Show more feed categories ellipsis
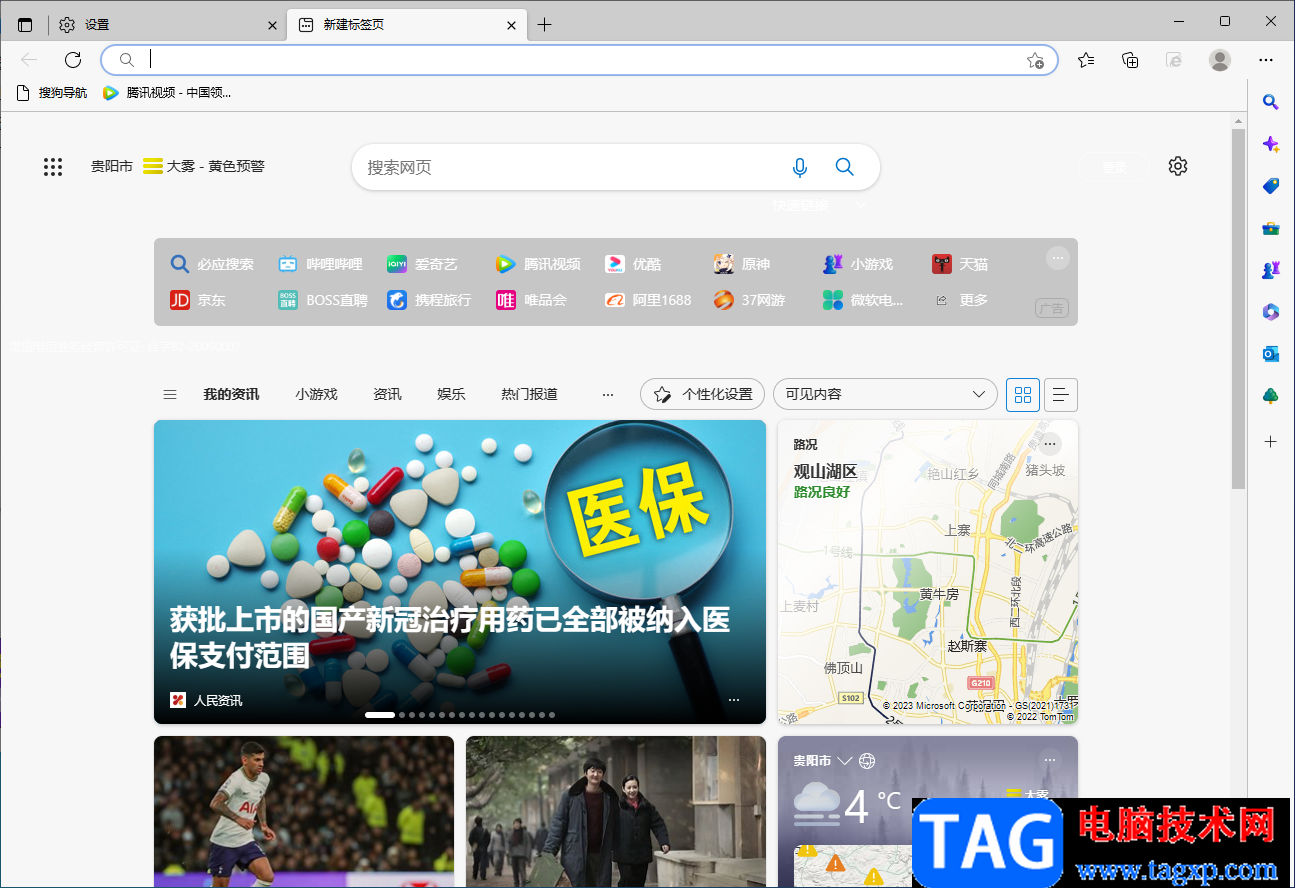1295x888 pixels. 608,394
